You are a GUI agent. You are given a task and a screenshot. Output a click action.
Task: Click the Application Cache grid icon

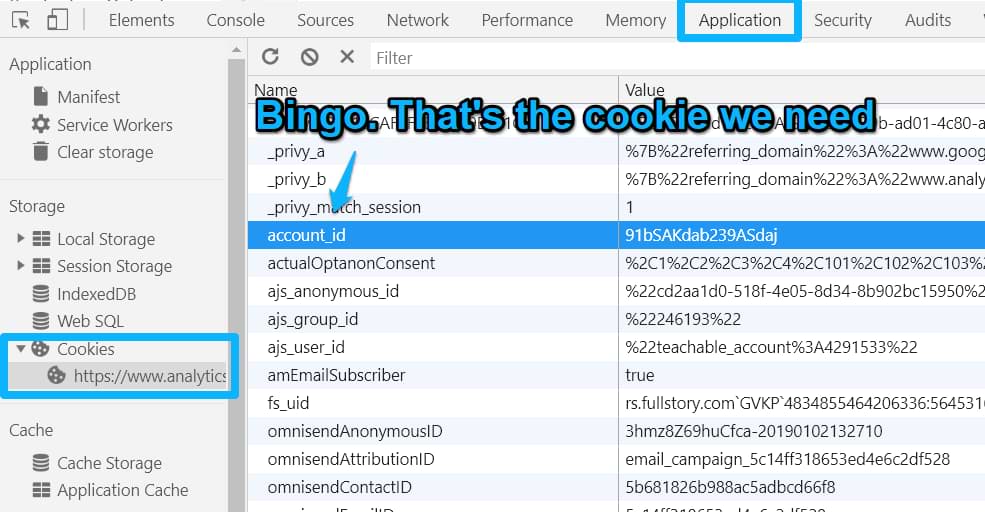(41, 489)
